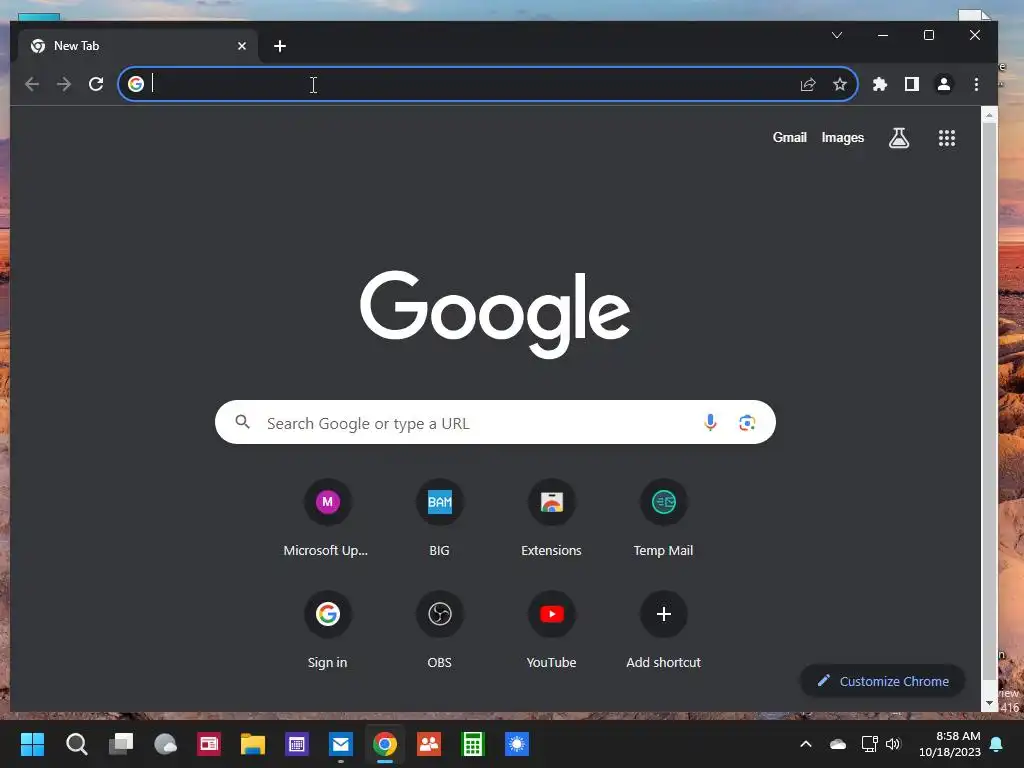Open the Mail app on the taskbar
The image size is (1024, 768).
tap(341, 744)
